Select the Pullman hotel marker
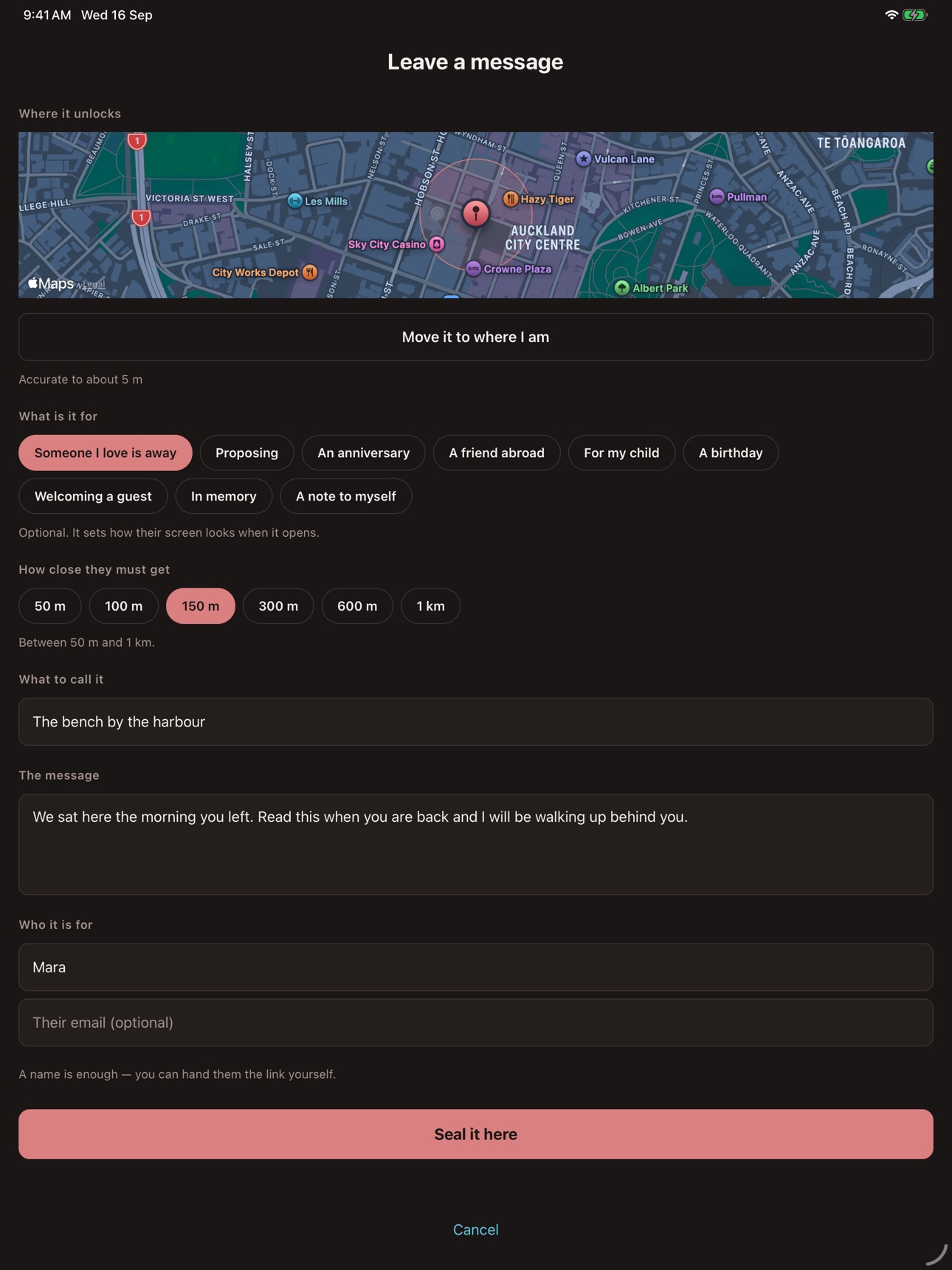This screenshot has height=1270, width=952. click(x=717, y=196)
